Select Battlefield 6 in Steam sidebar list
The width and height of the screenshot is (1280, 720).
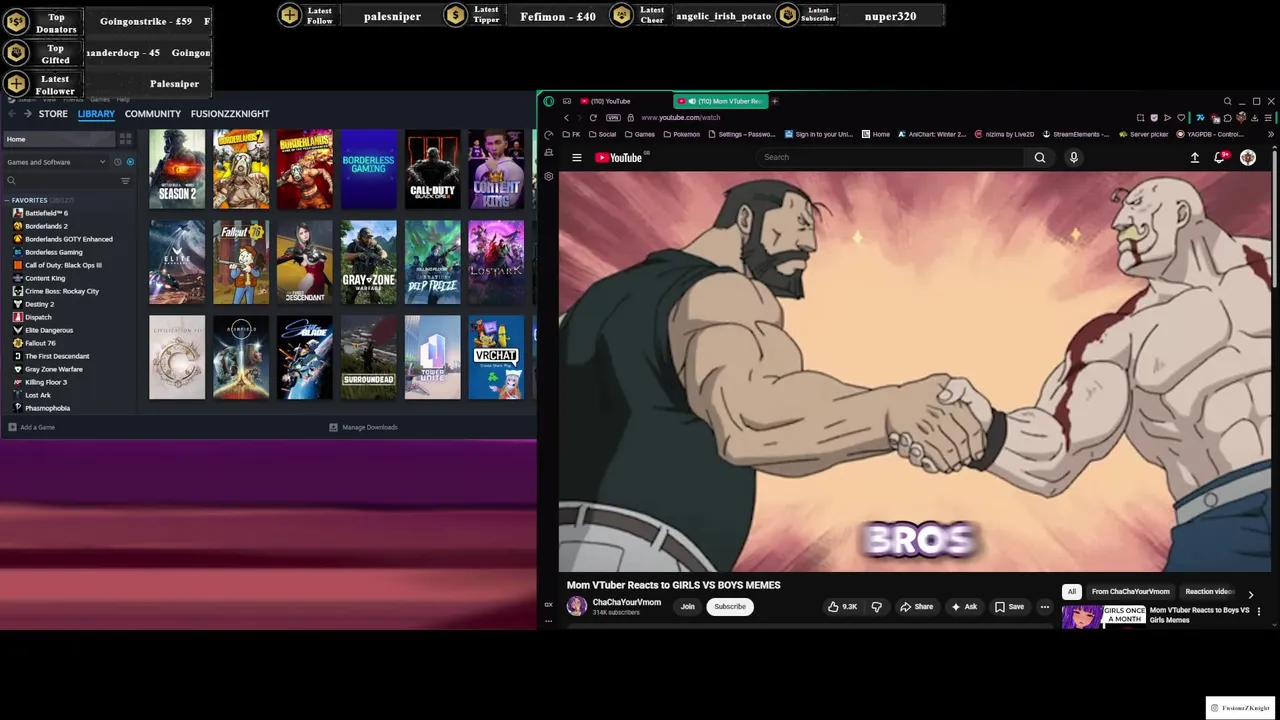46,213
